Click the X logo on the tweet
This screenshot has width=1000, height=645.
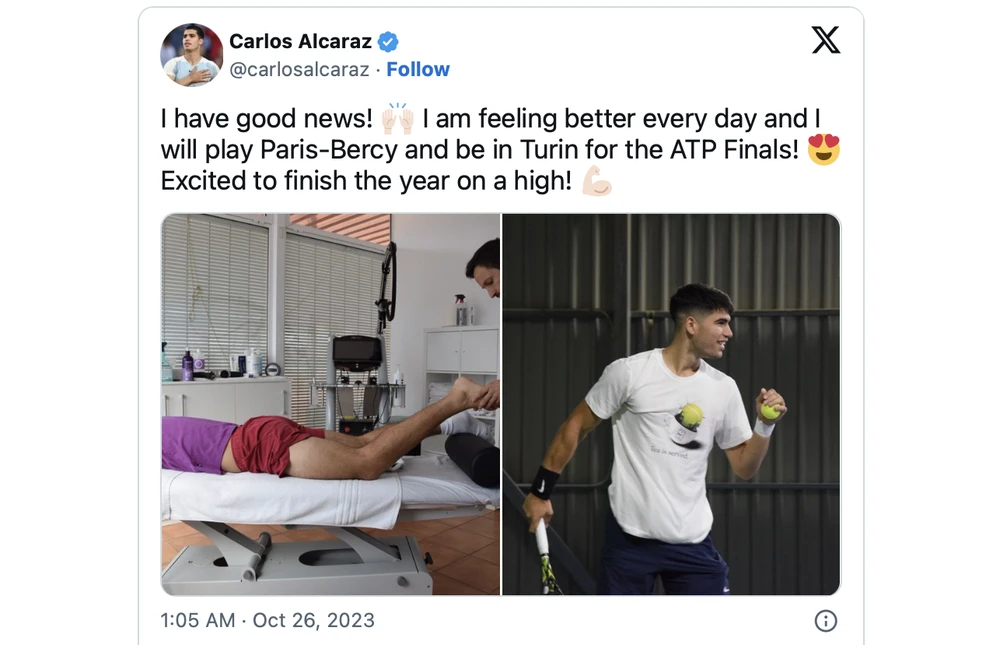pyautogui.click(x=825, y=40)
